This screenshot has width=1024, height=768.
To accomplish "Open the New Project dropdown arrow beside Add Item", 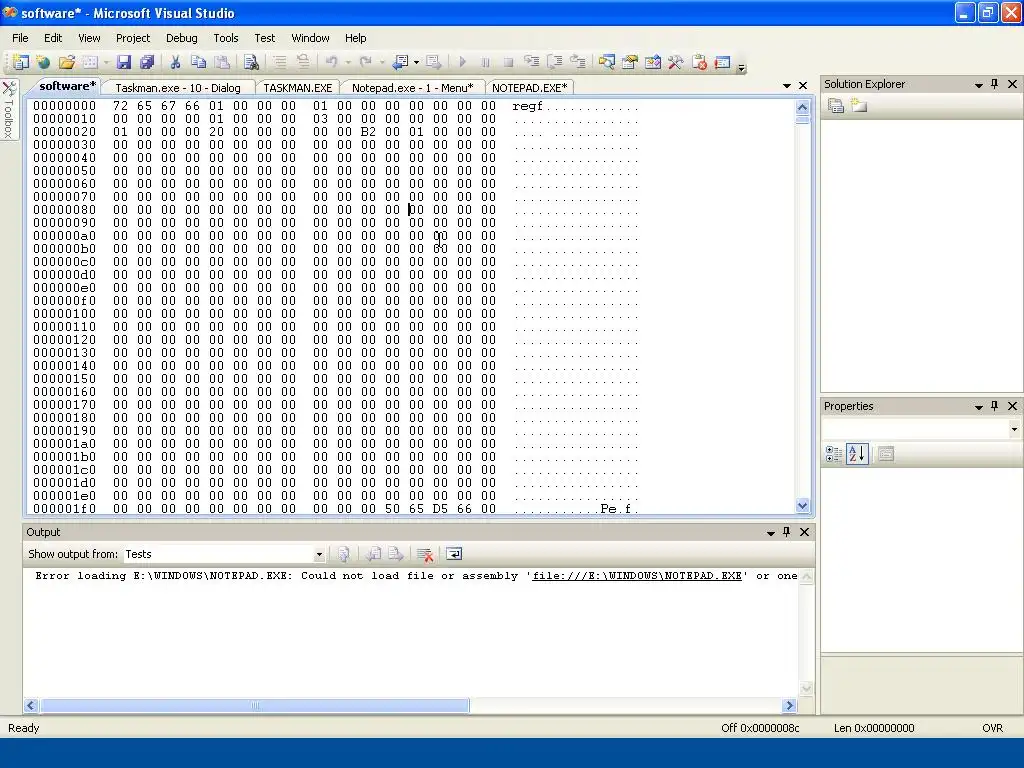I will tap(106, 63).
